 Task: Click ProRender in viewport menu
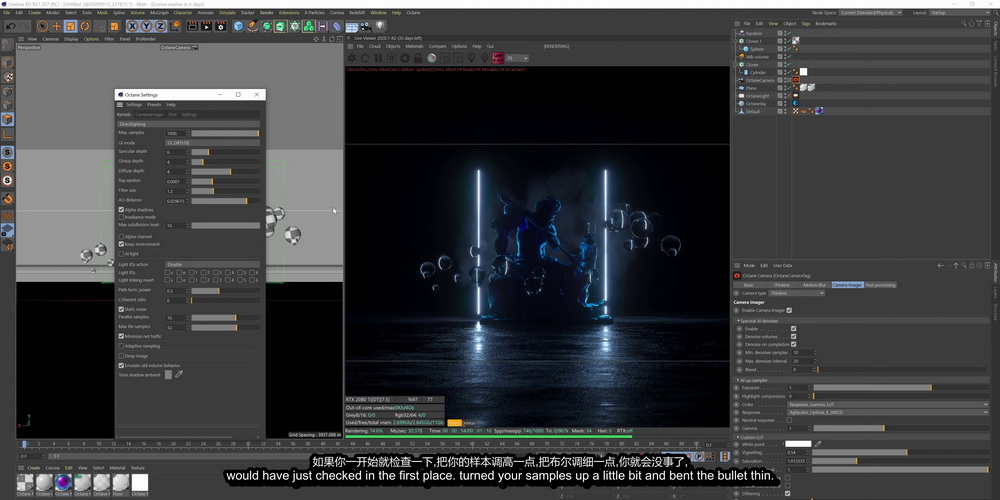coord(145,39)
